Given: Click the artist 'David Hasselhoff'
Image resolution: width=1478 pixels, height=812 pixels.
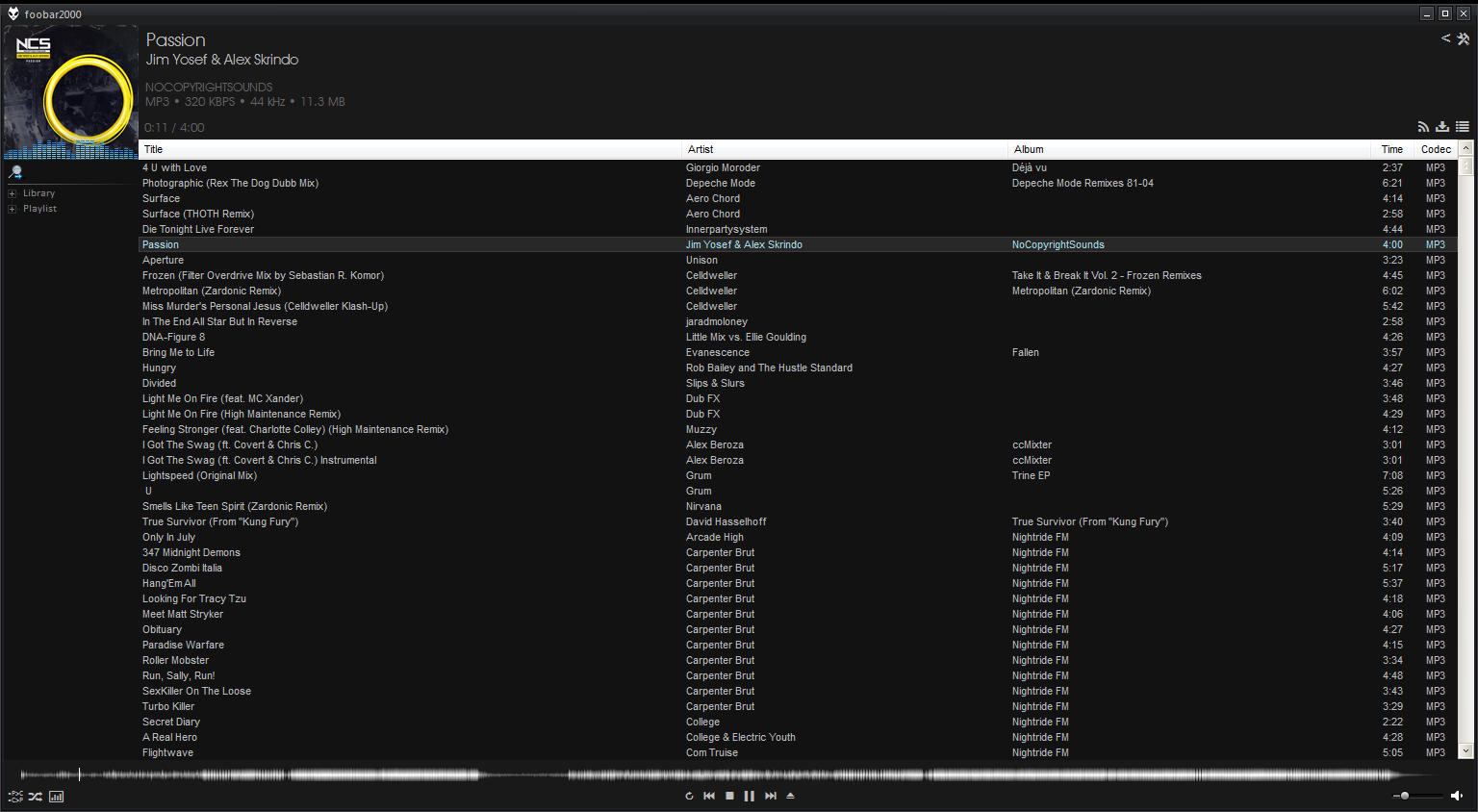Looking at the screenshot, I should click(726, 521).
